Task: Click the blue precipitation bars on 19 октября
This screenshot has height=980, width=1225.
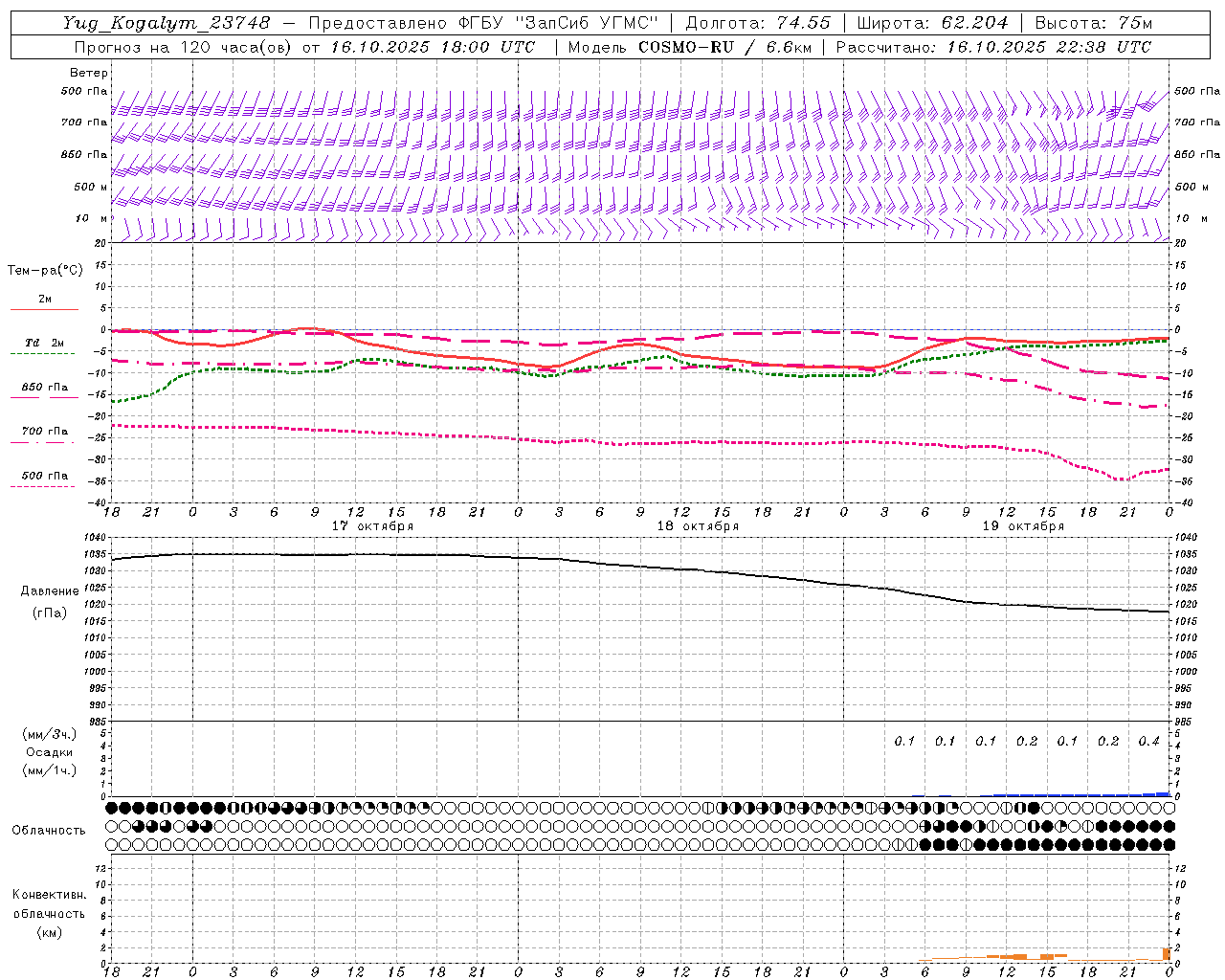Action: 1081,794
